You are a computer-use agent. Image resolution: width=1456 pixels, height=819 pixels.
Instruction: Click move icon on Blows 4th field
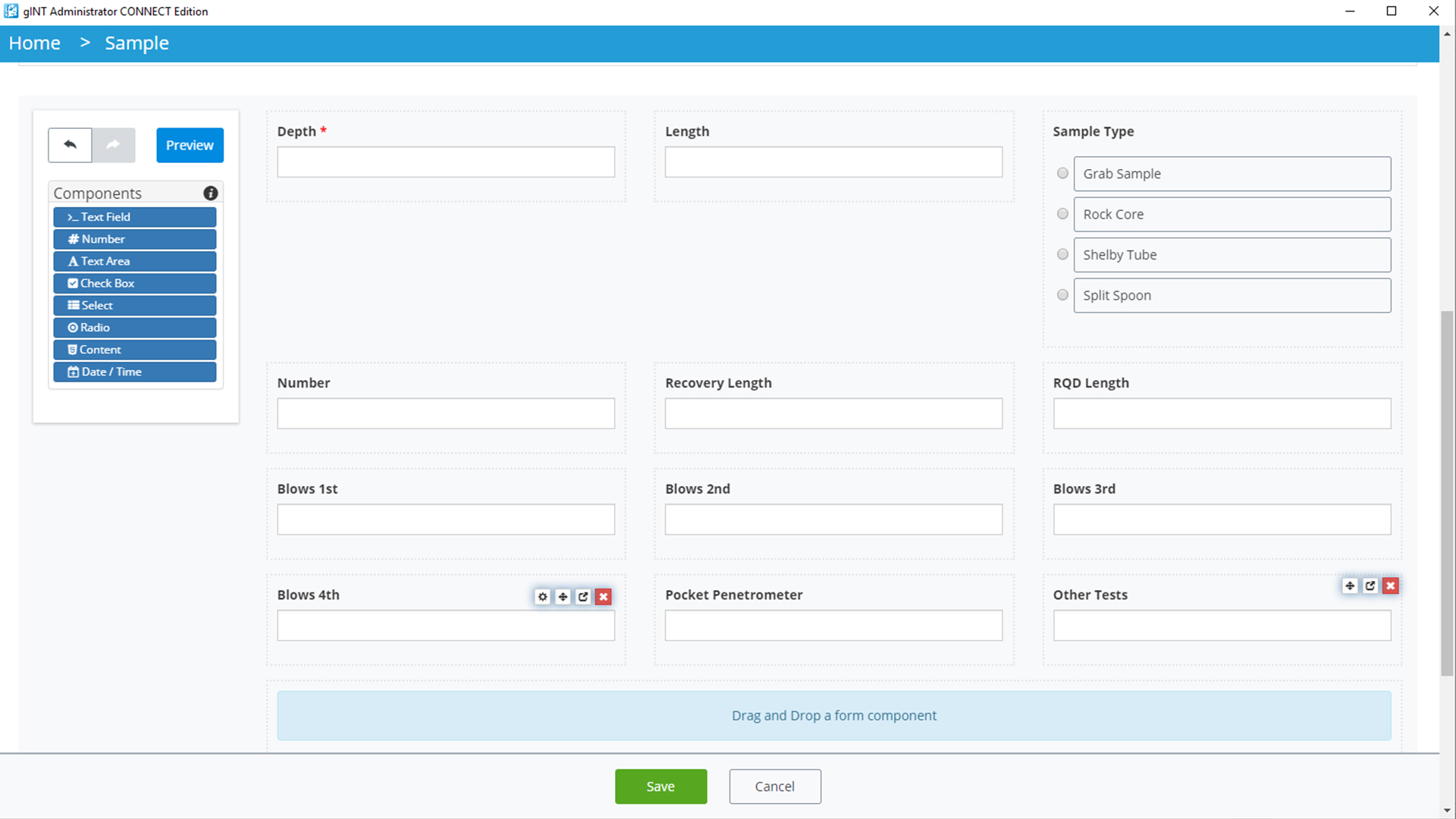point(563,597)
